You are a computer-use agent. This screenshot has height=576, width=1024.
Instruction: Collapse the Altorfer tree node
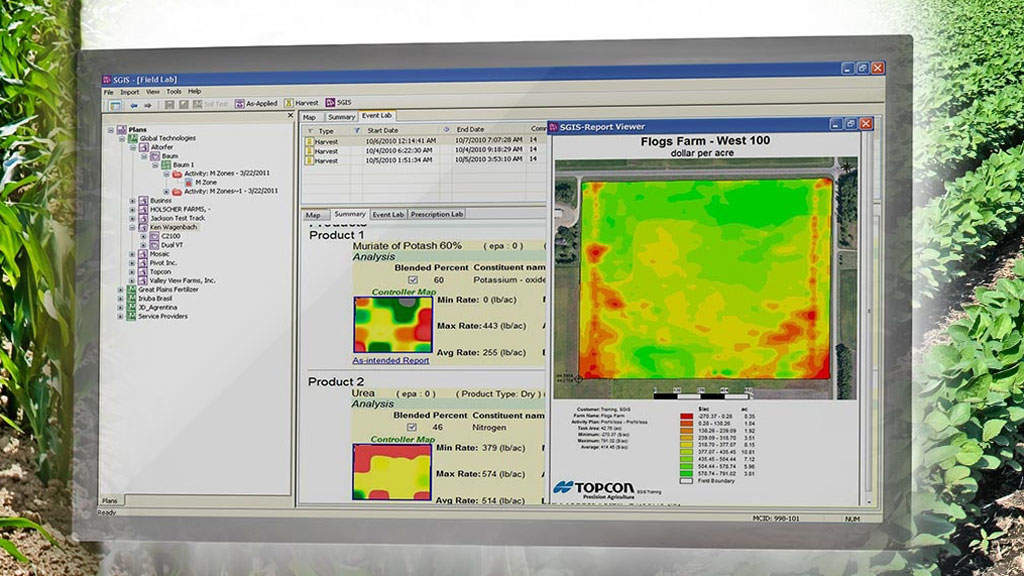[x=133, y=148]
